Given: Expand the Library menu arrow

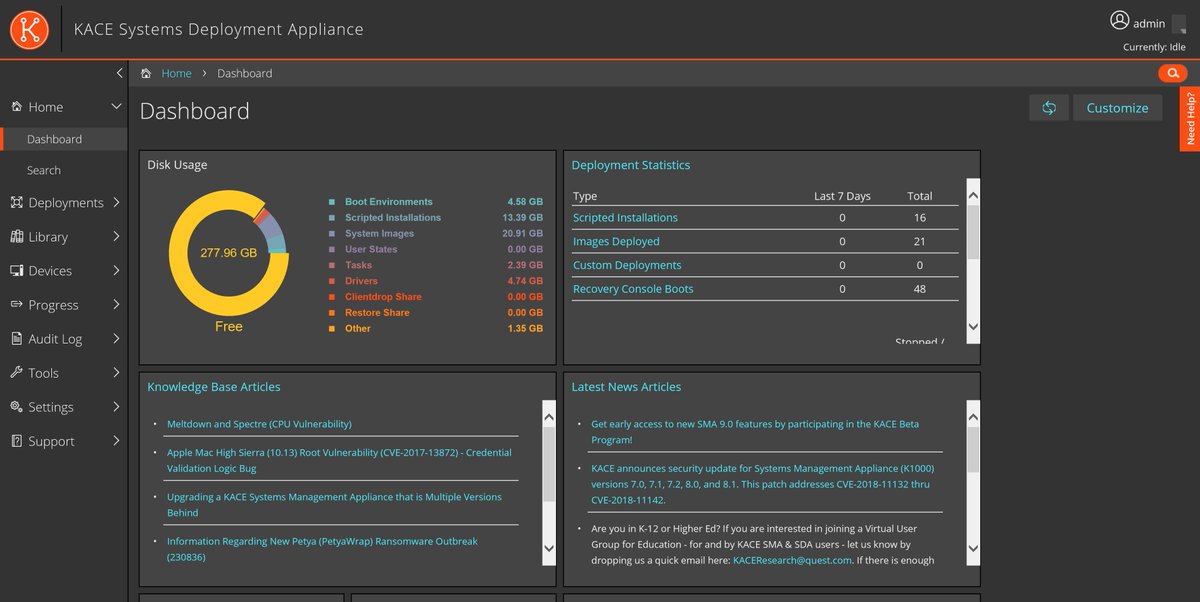Looking at the screenshot, I should [116, 236].
